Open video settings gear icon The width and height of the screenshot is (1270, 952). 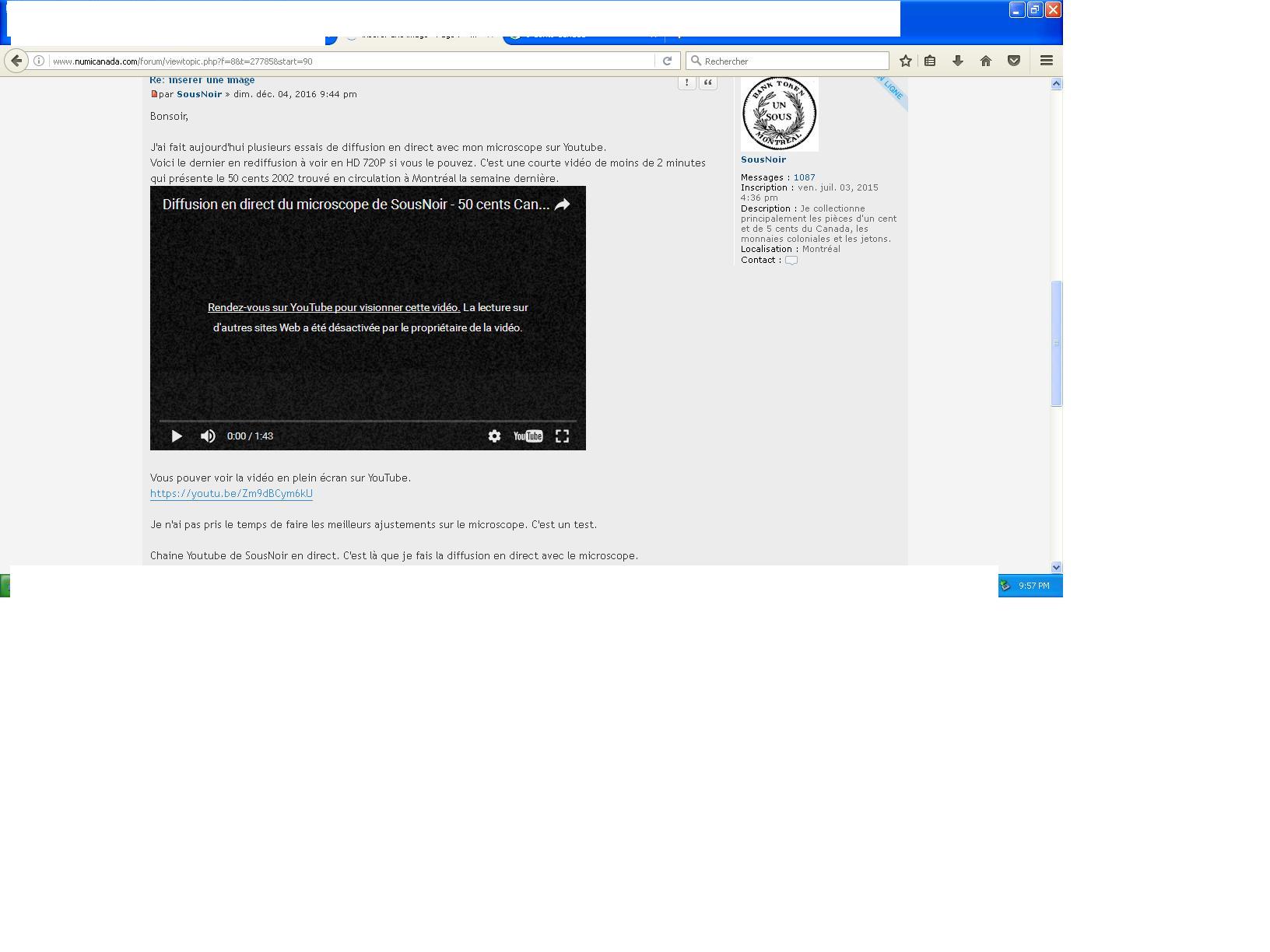(494, 436)
